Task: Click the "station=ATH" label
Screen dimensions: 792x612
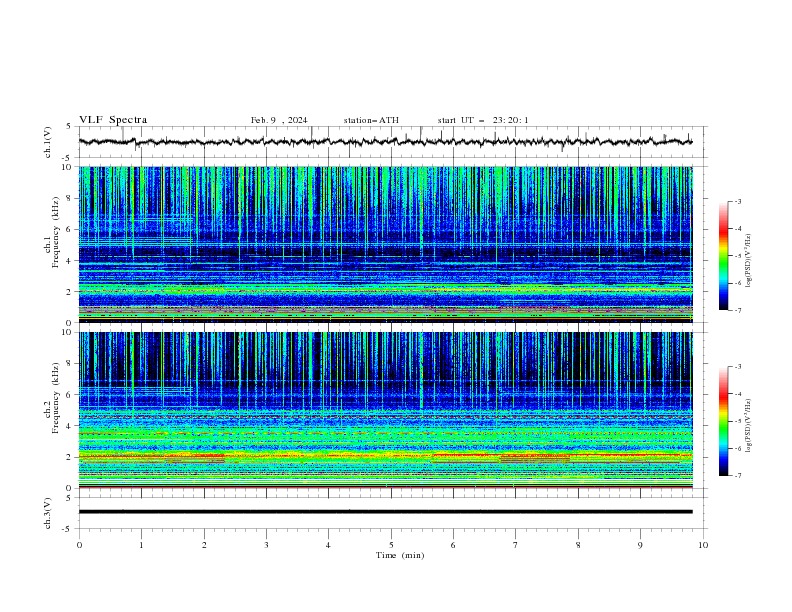Action: (x=371, y=120)
